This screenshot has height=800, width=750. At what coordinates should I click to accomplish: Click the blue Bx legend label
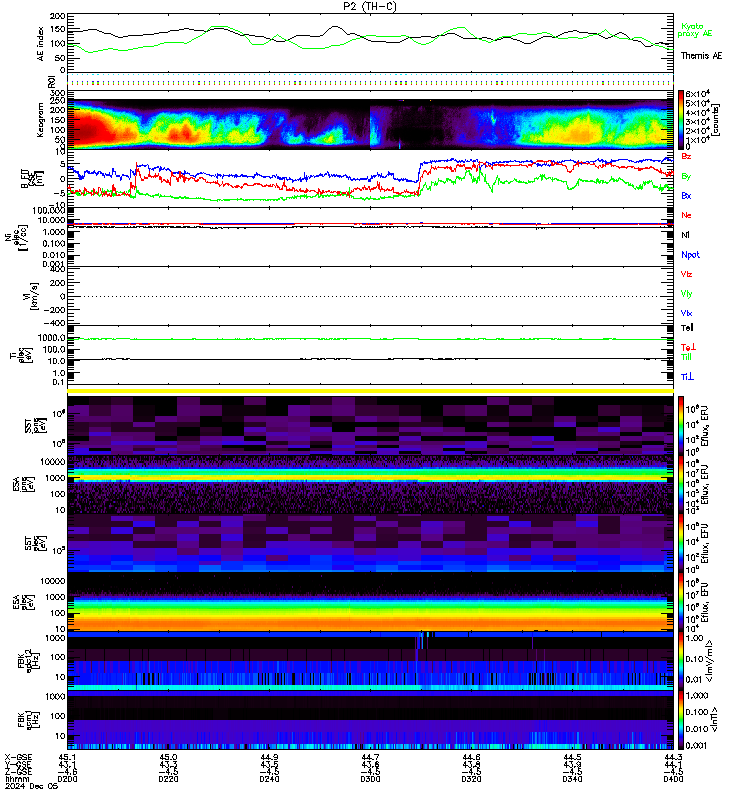pyautogui.click(x=686, y=195)
